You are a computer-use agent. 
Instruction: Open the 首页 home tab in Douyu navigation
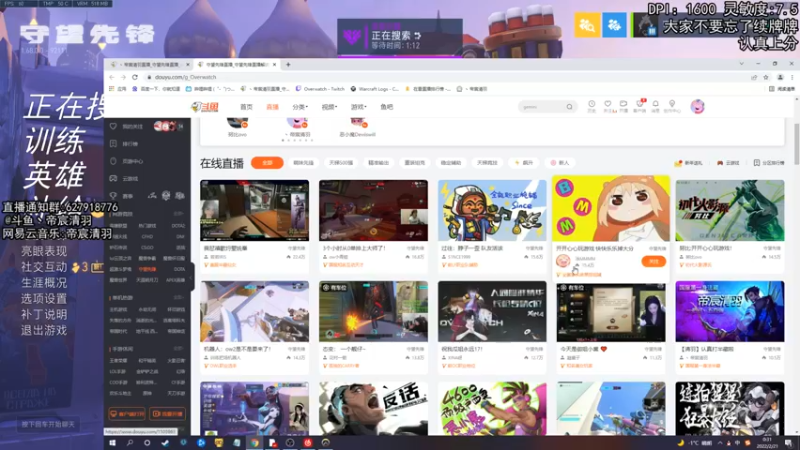tap(246, 107)
